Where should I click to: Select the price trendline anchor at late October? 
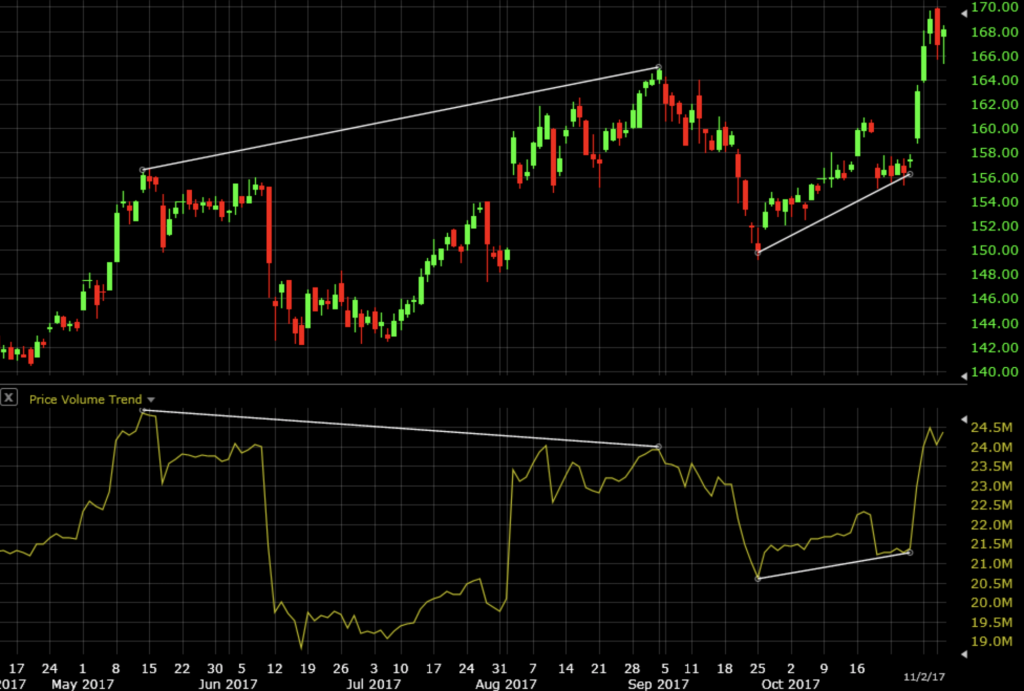(x=909, y=174)
